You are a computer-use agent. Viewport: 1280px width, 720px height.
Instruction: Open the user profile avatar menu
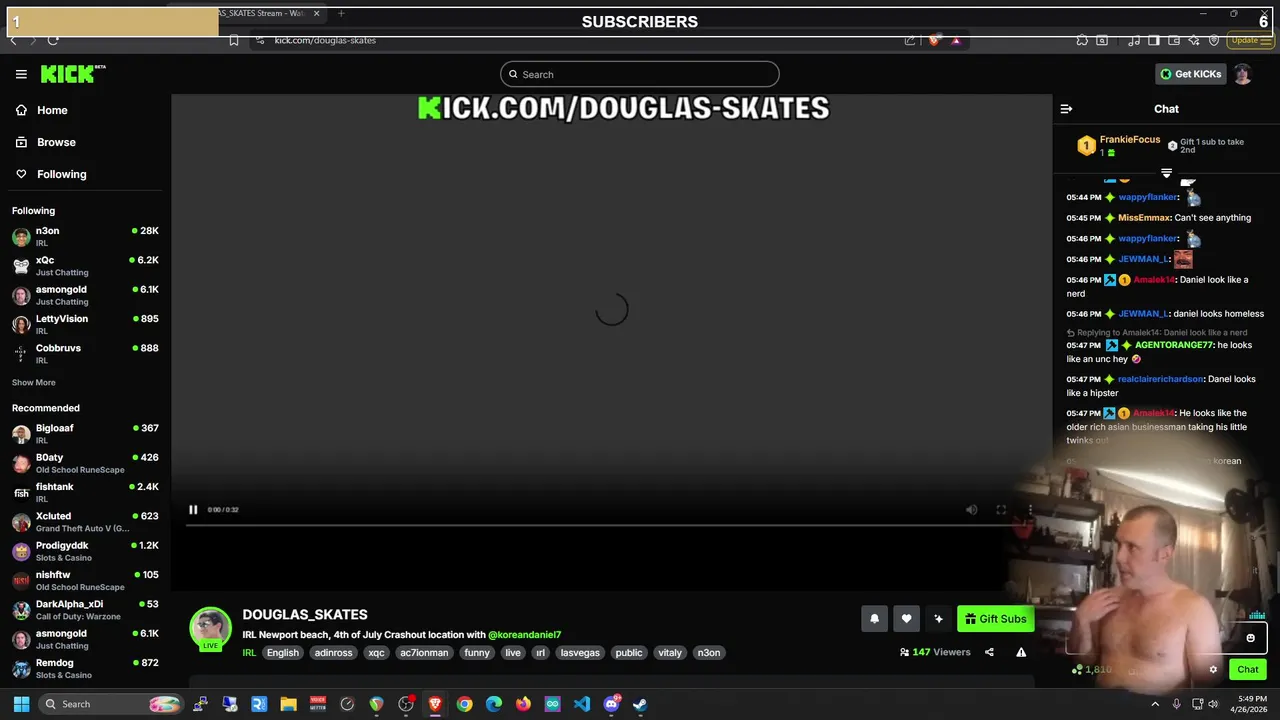point(1242,74)
